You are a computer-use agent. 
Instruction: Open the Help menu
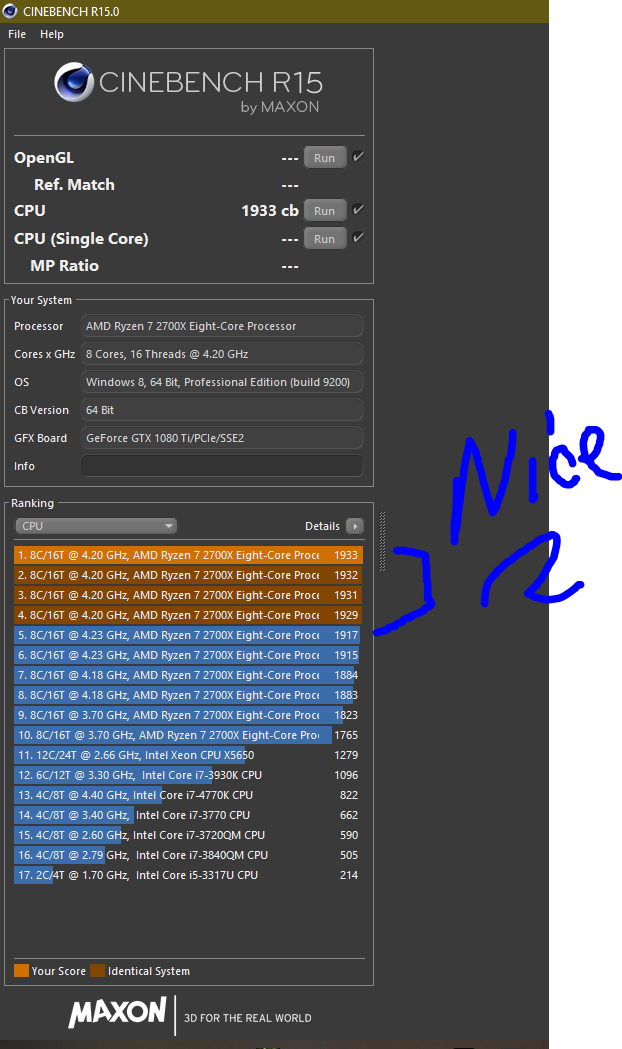pos(51,34)
